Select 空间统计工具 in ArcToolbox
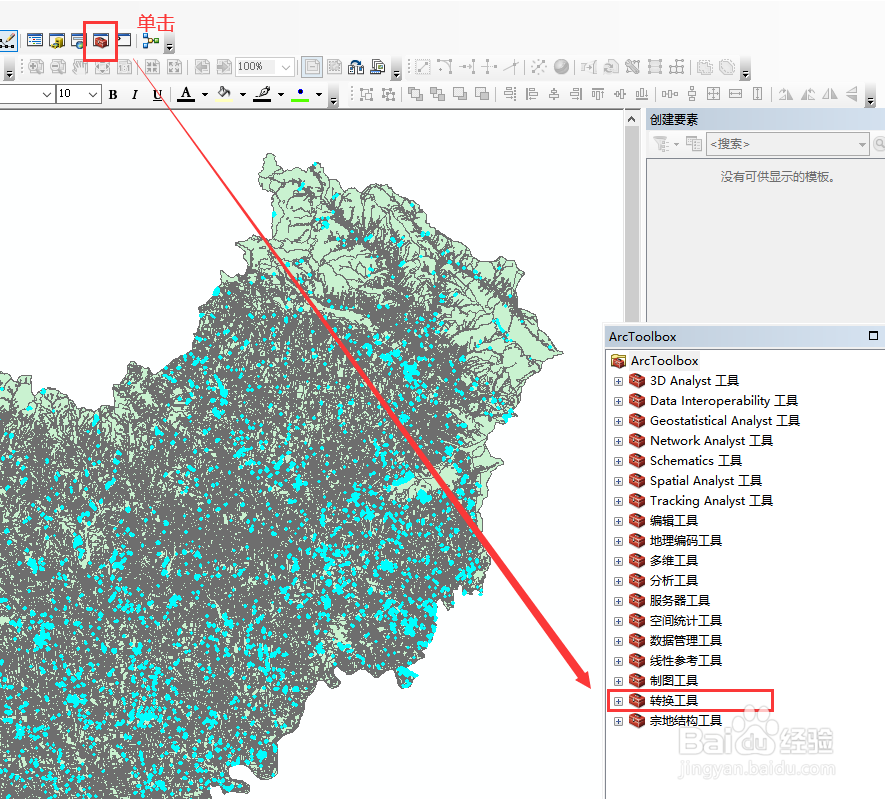 tap(685, 621)
